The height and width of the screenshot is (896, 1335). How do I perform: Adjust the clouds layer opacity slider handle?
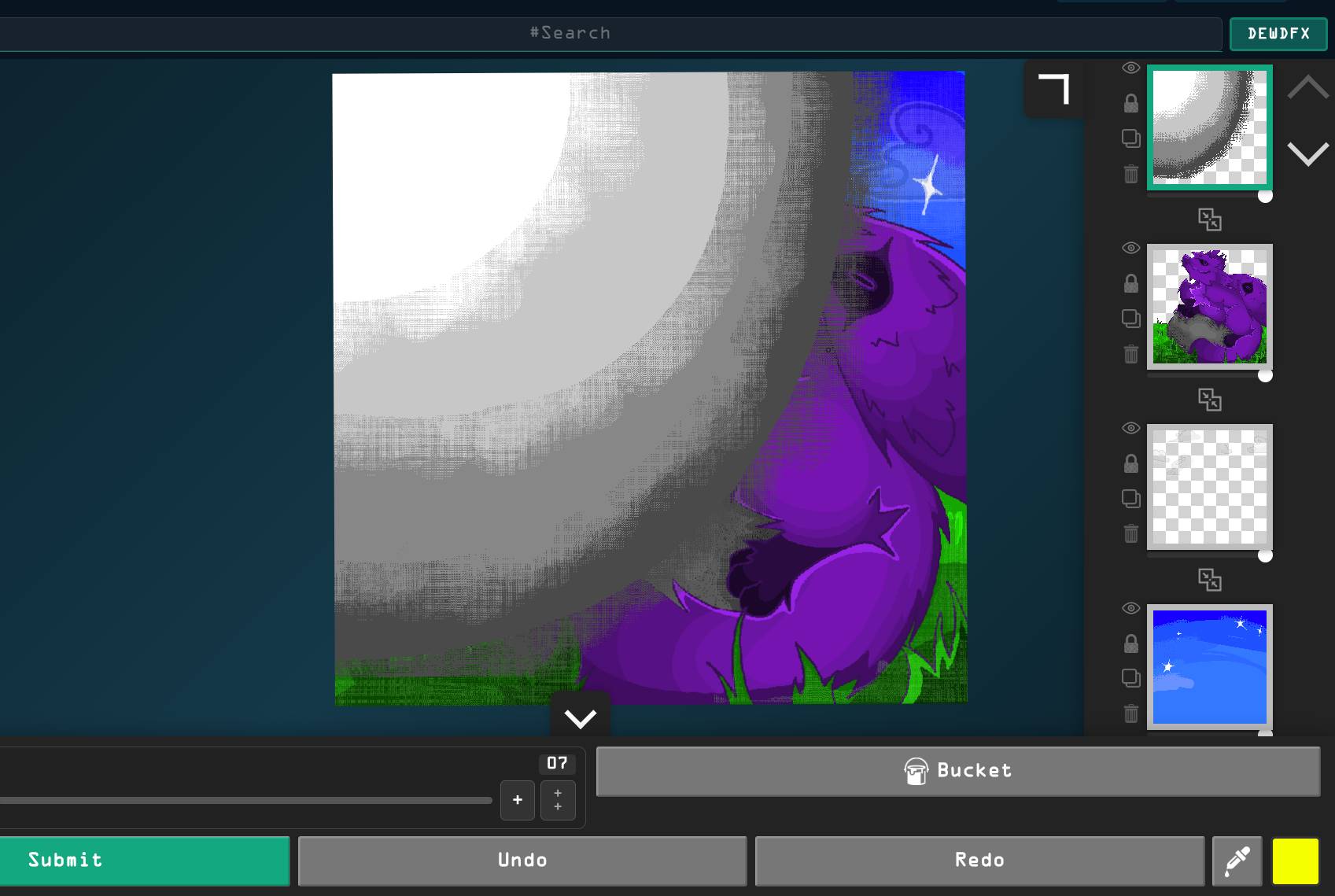coord(1265,556)
